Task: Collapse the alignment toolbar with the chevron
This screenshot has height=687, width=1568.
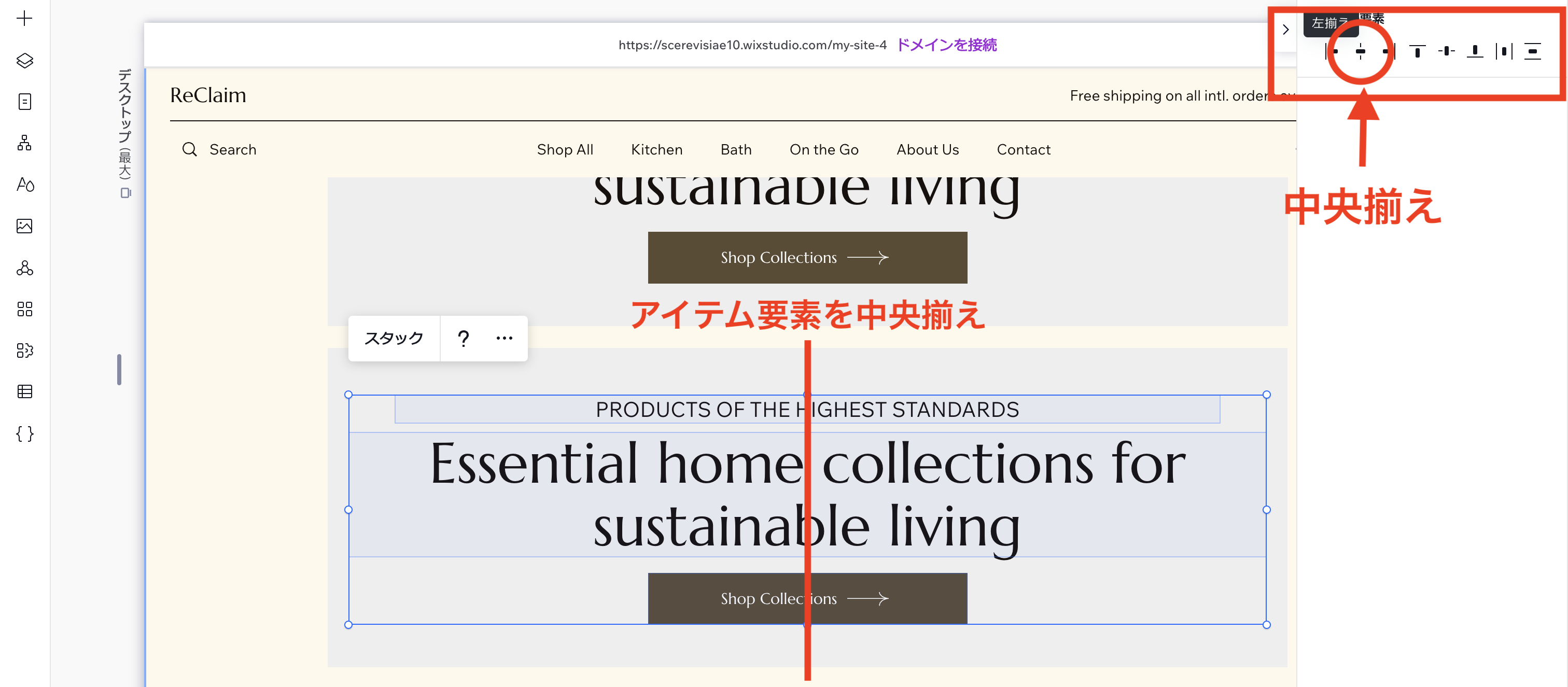Action: pyautogui.click(x=1285, y=29)
